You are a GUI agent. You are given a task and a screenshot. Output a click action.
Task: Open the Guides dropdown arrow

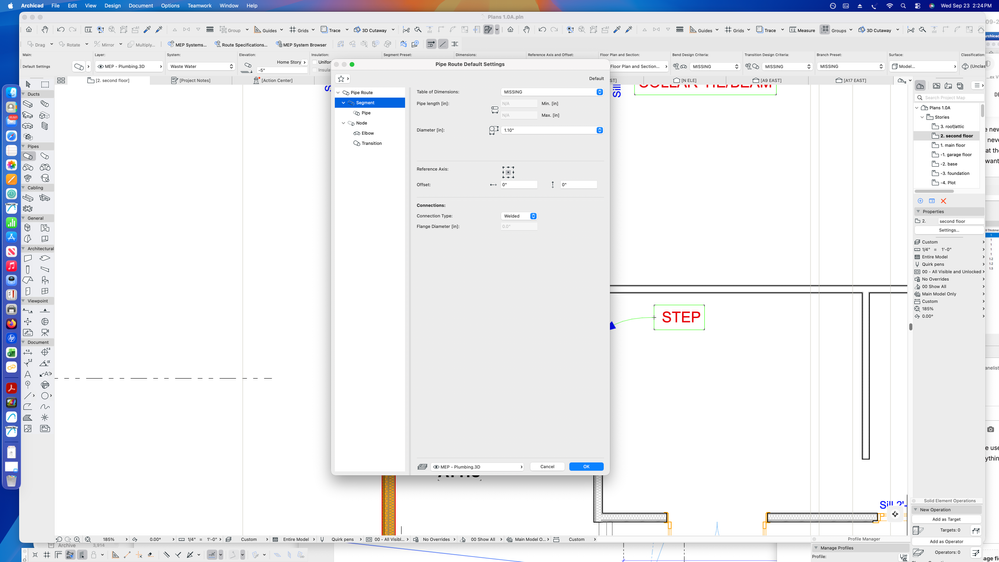click(x=282, y=30)
